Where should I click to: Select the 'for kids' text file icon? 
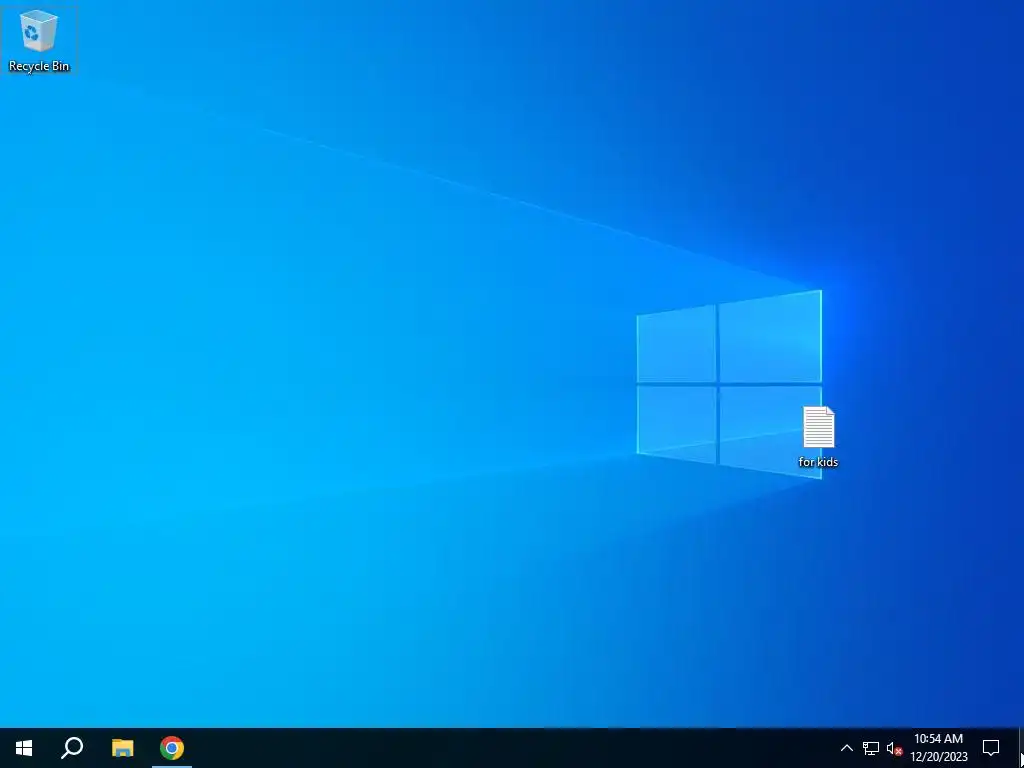818,436
